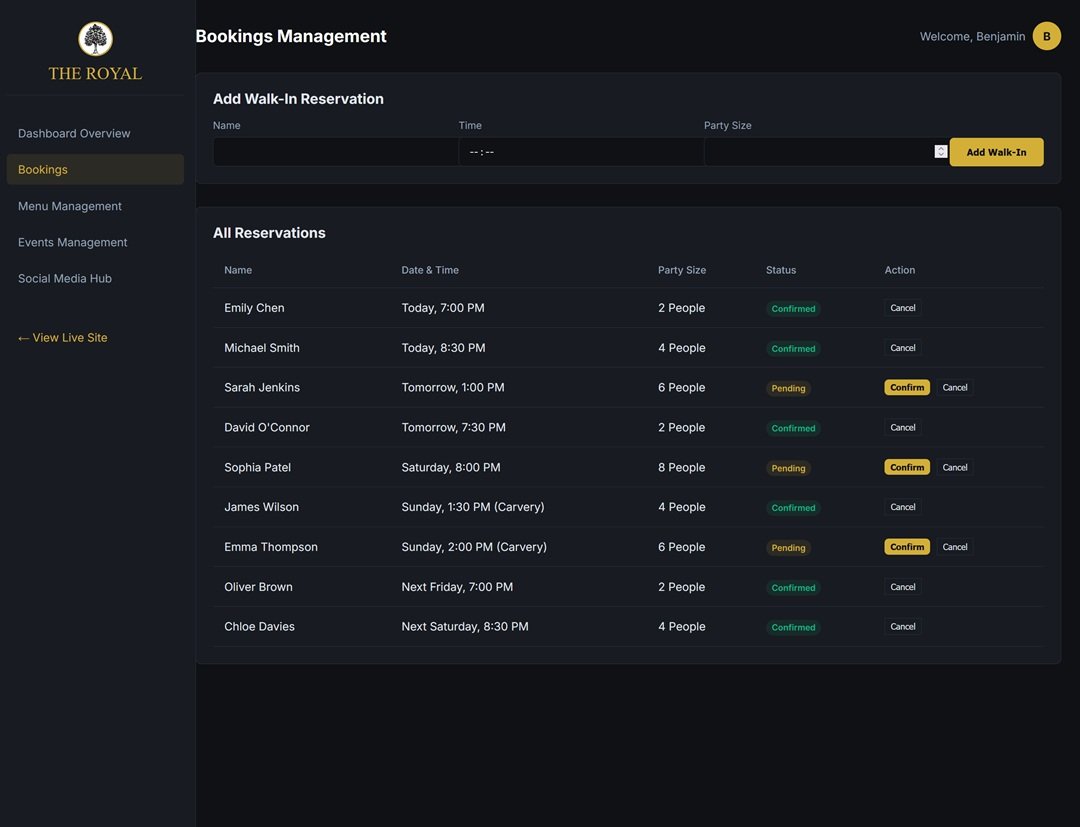Select Bookings in sidebar
1080x827 pixels.
pos(95,169)
